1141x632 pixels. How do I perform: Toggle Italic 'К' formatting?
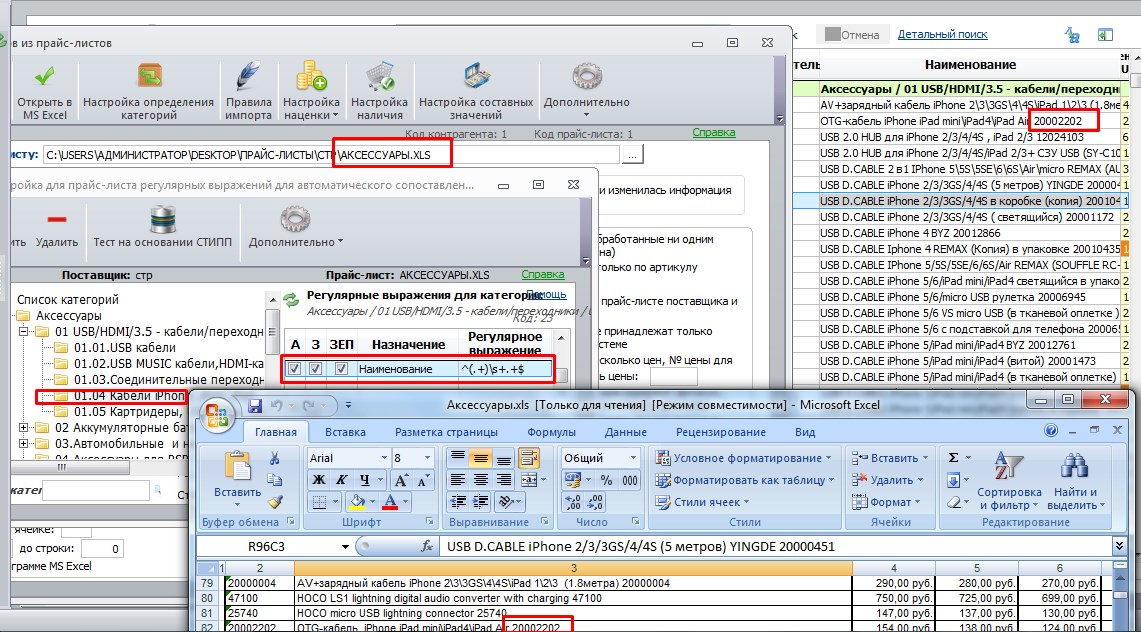click(x=341, y=480)
